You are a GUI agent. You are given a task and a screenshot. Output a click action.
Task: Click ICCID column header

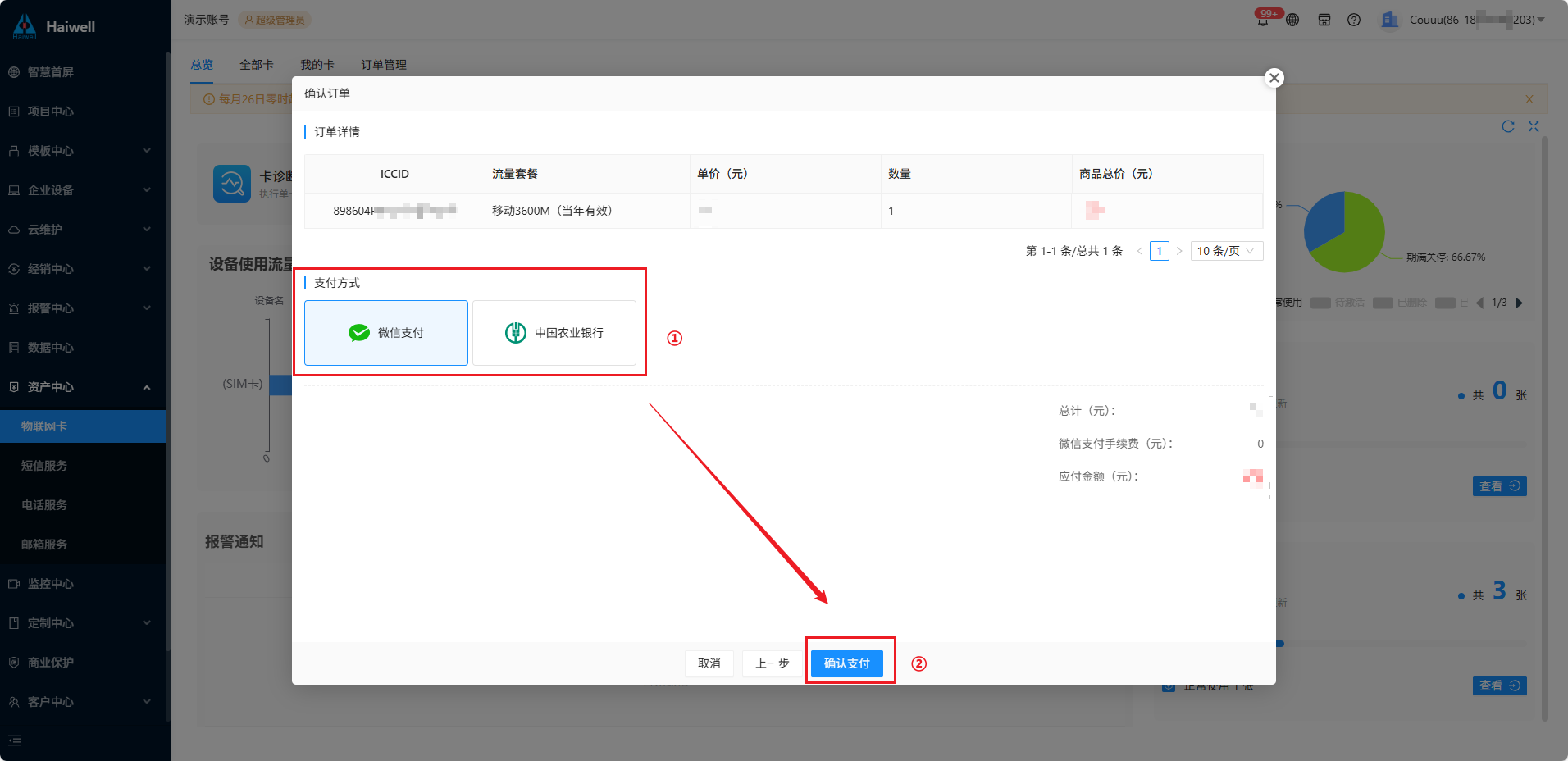click(x=394, y=174)
